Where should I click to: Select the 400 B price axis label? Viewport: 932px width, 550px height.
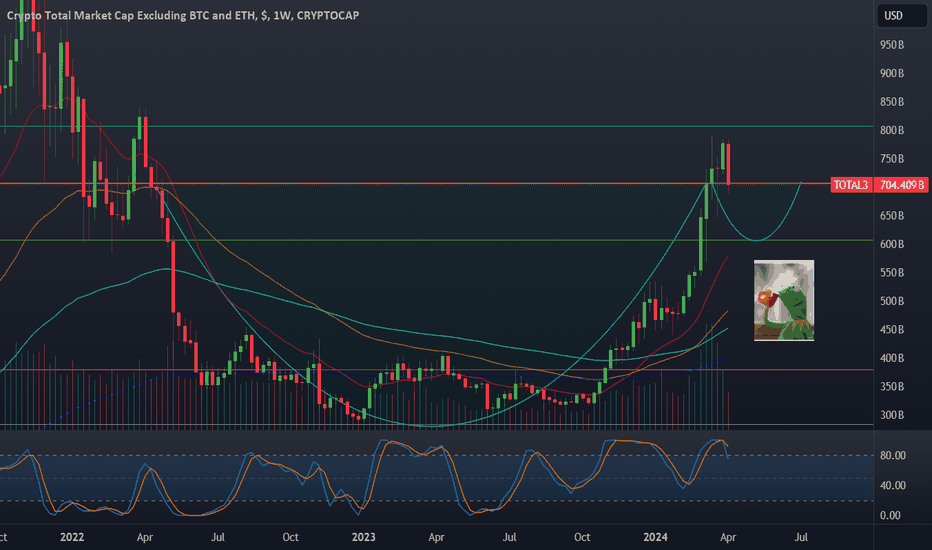click(892, 358)
